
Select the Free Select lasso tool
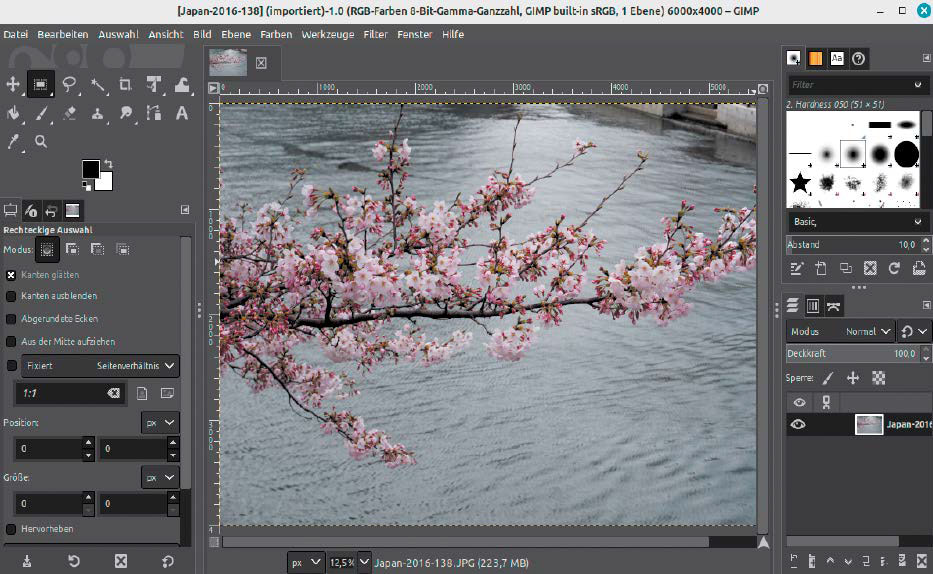coord(69,84)
